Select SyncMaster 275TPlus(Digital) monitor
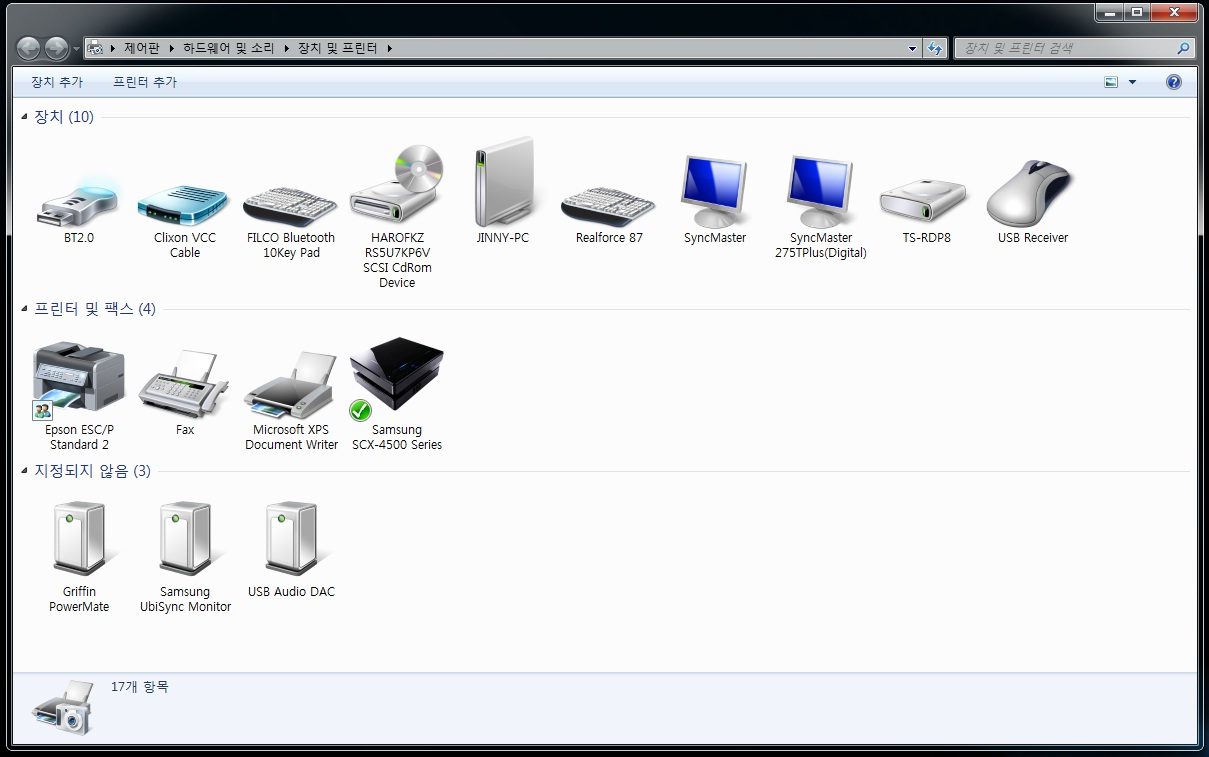Image resolution: width=1209 pixels, height=757 pixels. pyautogui.click(x=821, y=208)
